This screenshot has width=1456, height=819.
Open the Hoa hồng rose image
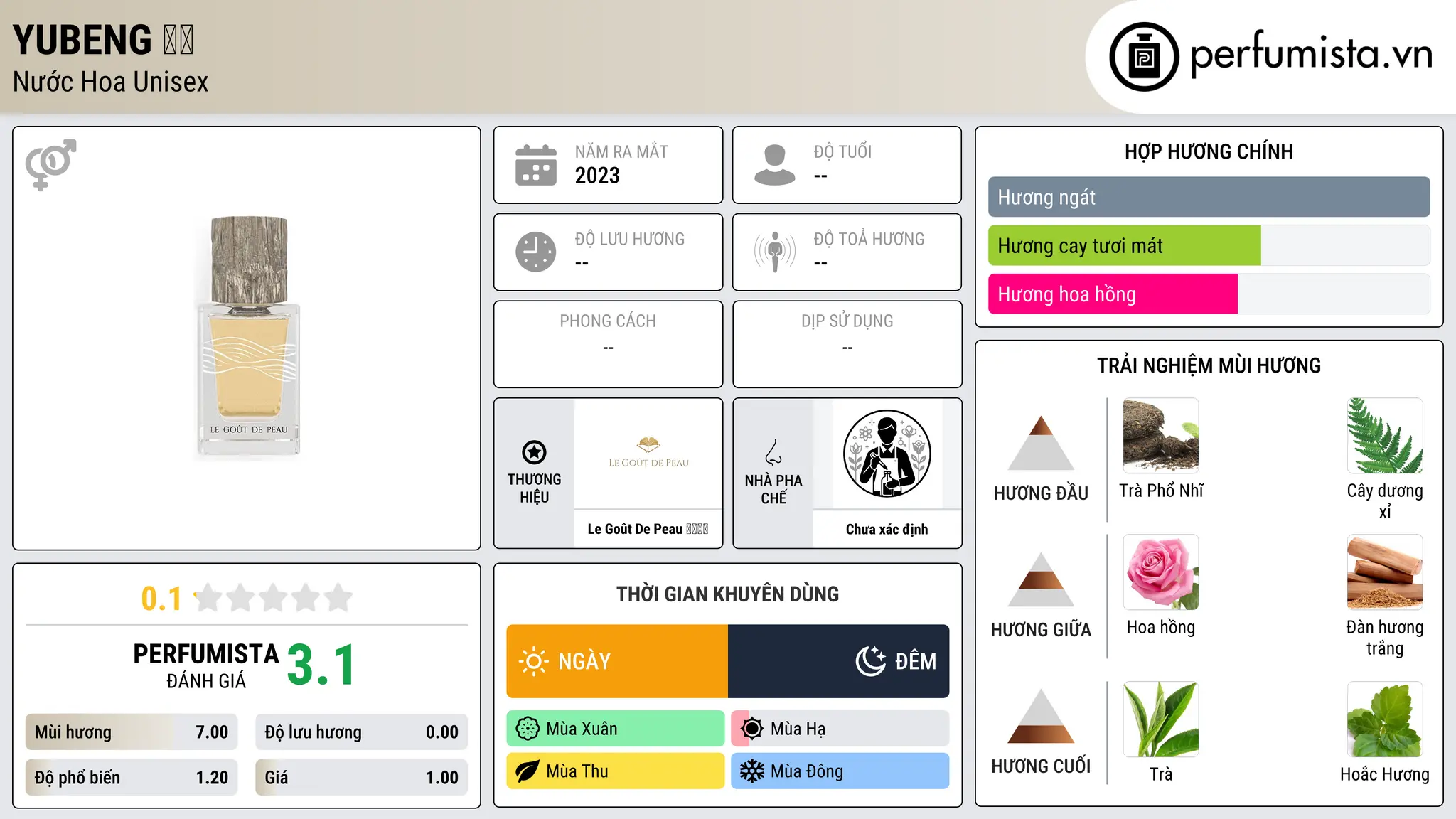coord(1161,572)
